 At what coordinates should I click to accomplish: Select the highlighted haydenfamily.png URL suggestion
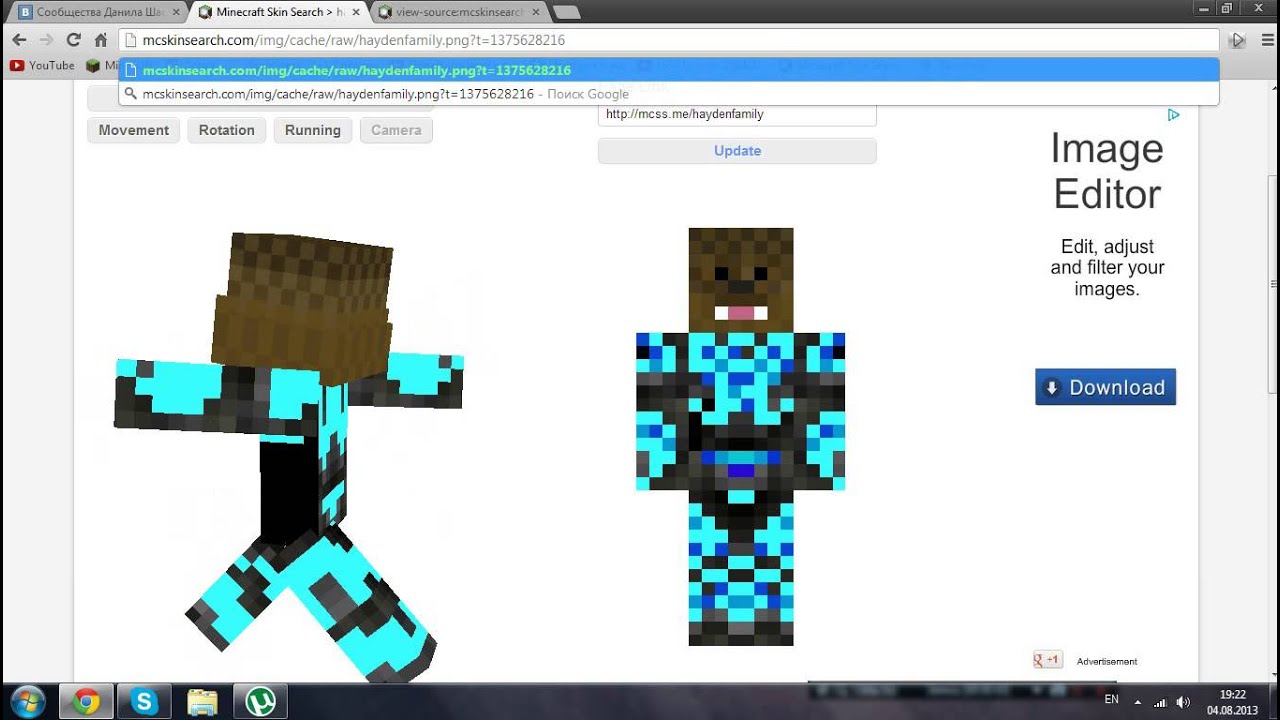(668, 70)
